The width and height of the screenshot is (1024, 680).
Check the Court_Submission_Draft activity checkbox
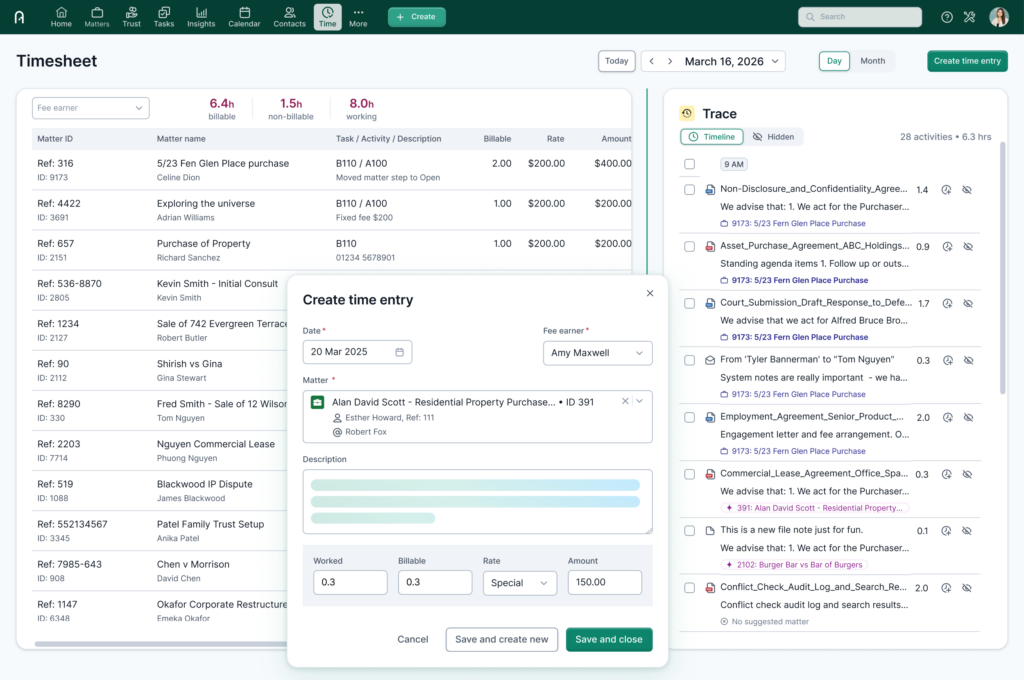pos(690,304)
